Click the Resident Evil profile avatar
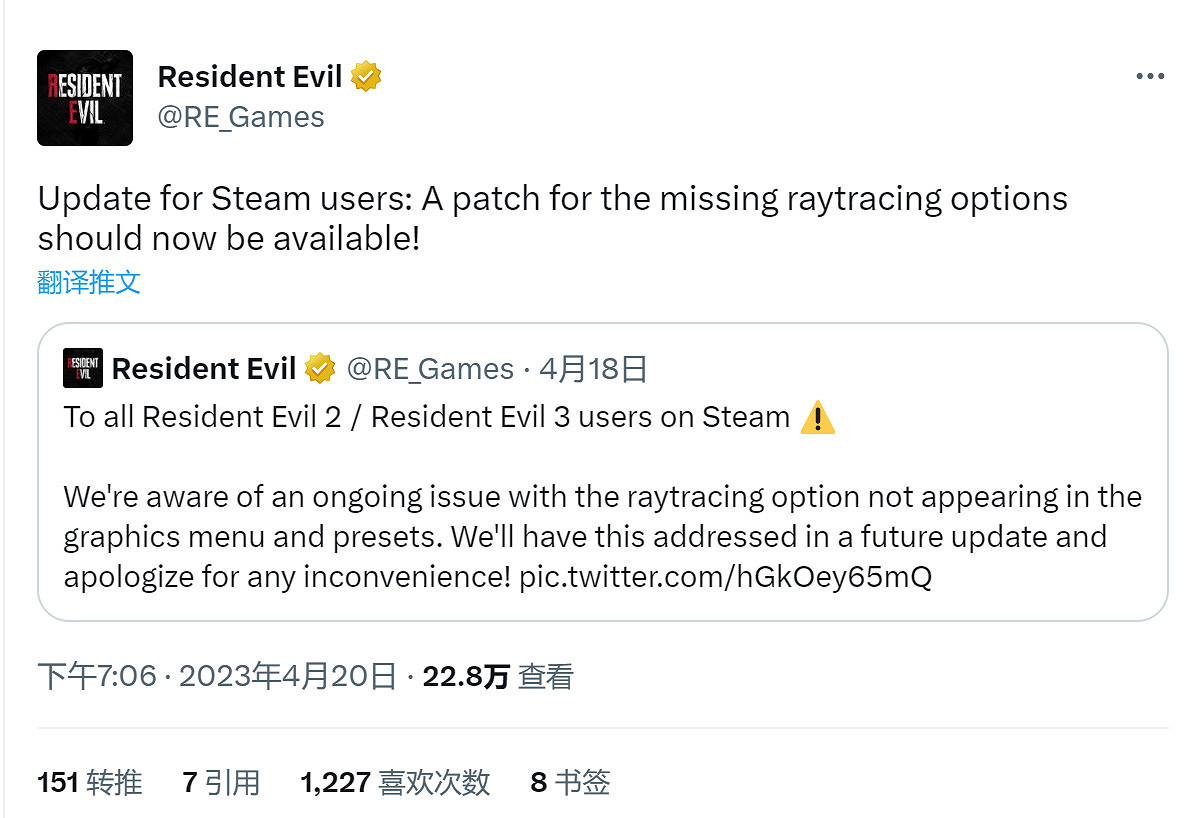 click(x=85, y=98)
